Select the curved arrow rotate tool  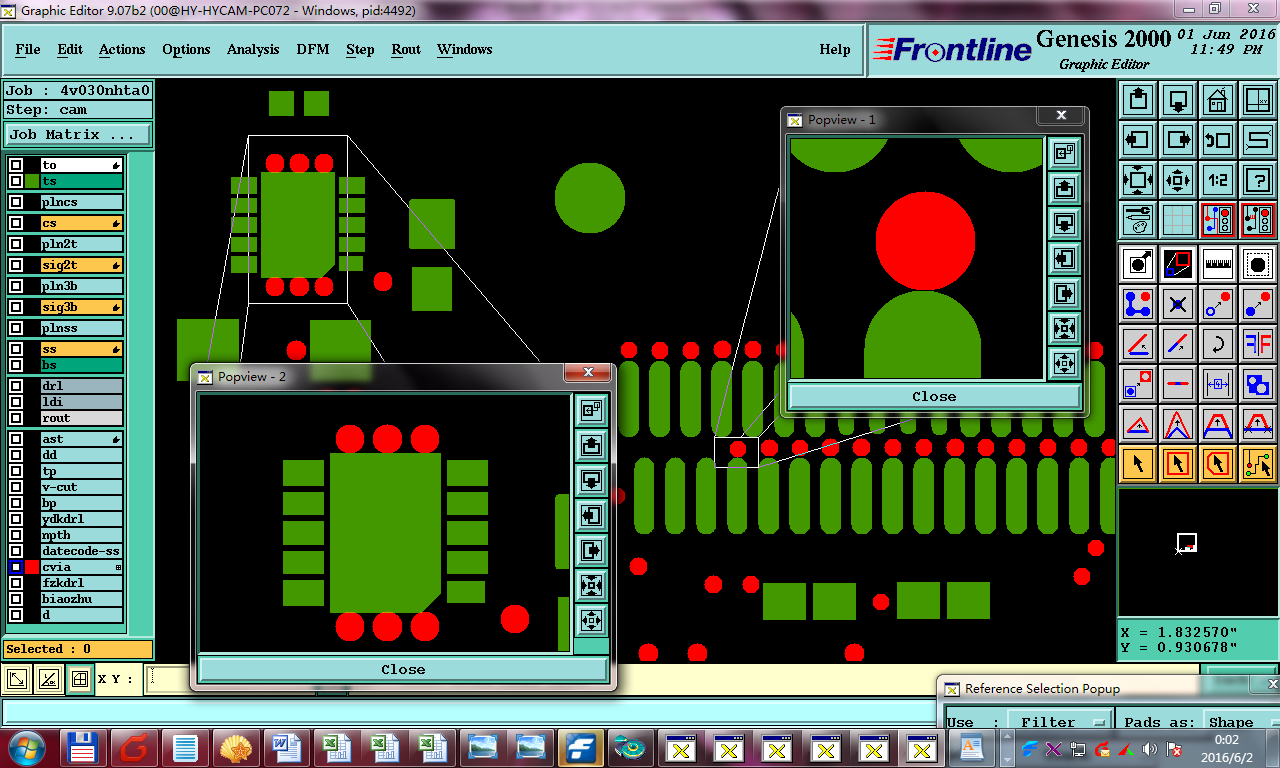(1218, 344)
